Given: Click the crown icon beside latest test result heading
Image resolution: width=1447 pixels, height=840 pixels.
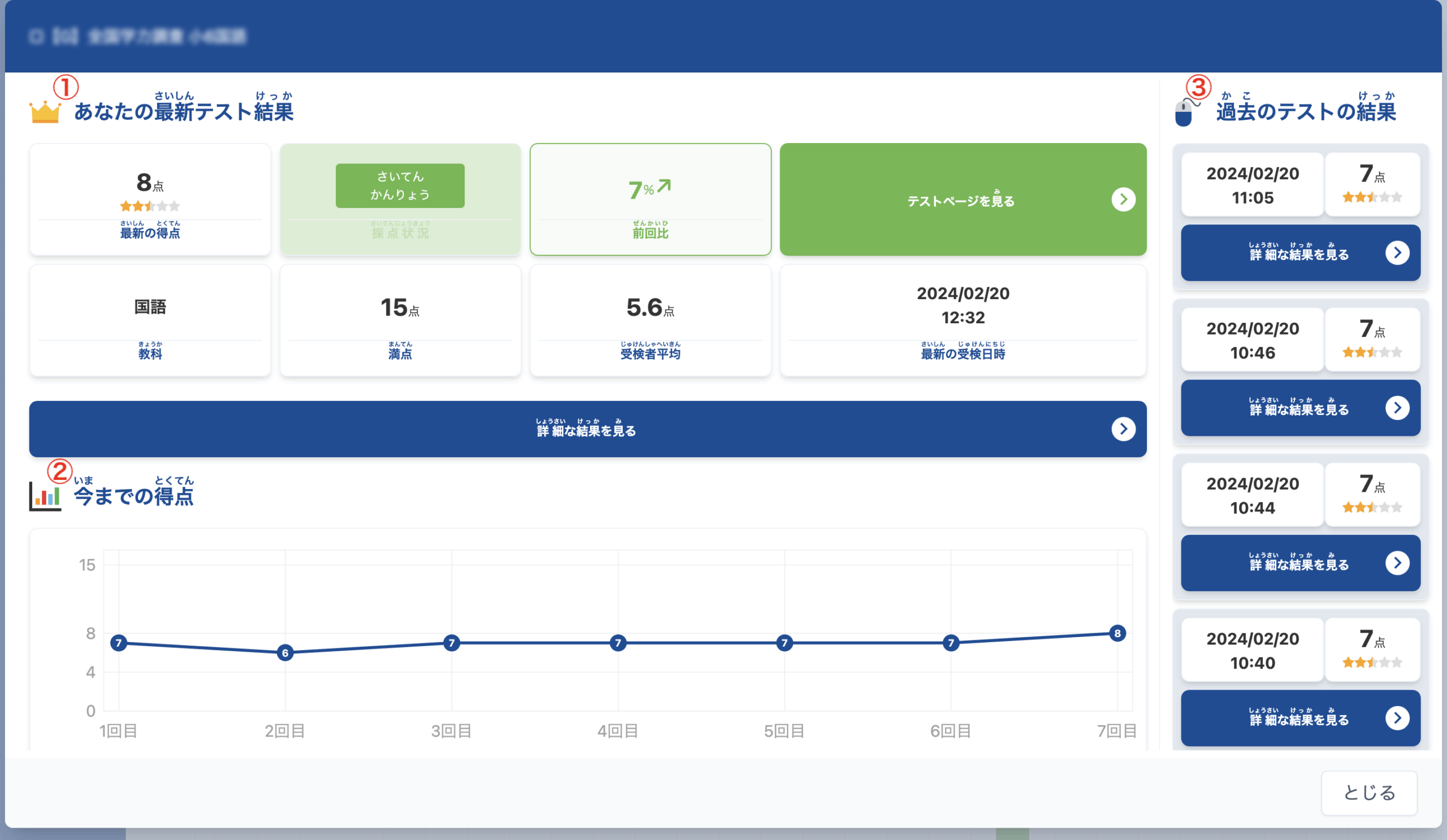Looking at the screenshot, I should pos(45,112).
